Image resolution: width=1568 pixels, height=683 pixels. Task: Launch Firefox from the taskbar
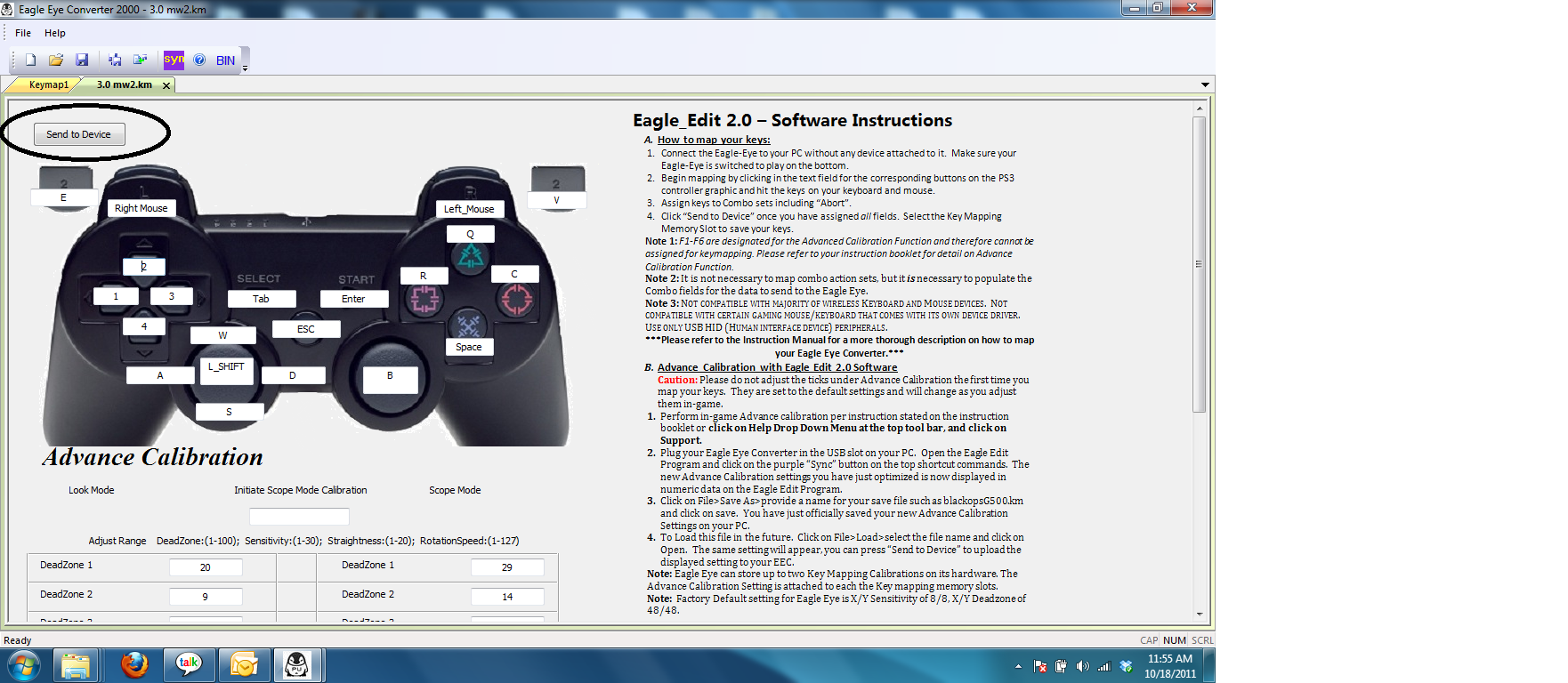(134, 665)
